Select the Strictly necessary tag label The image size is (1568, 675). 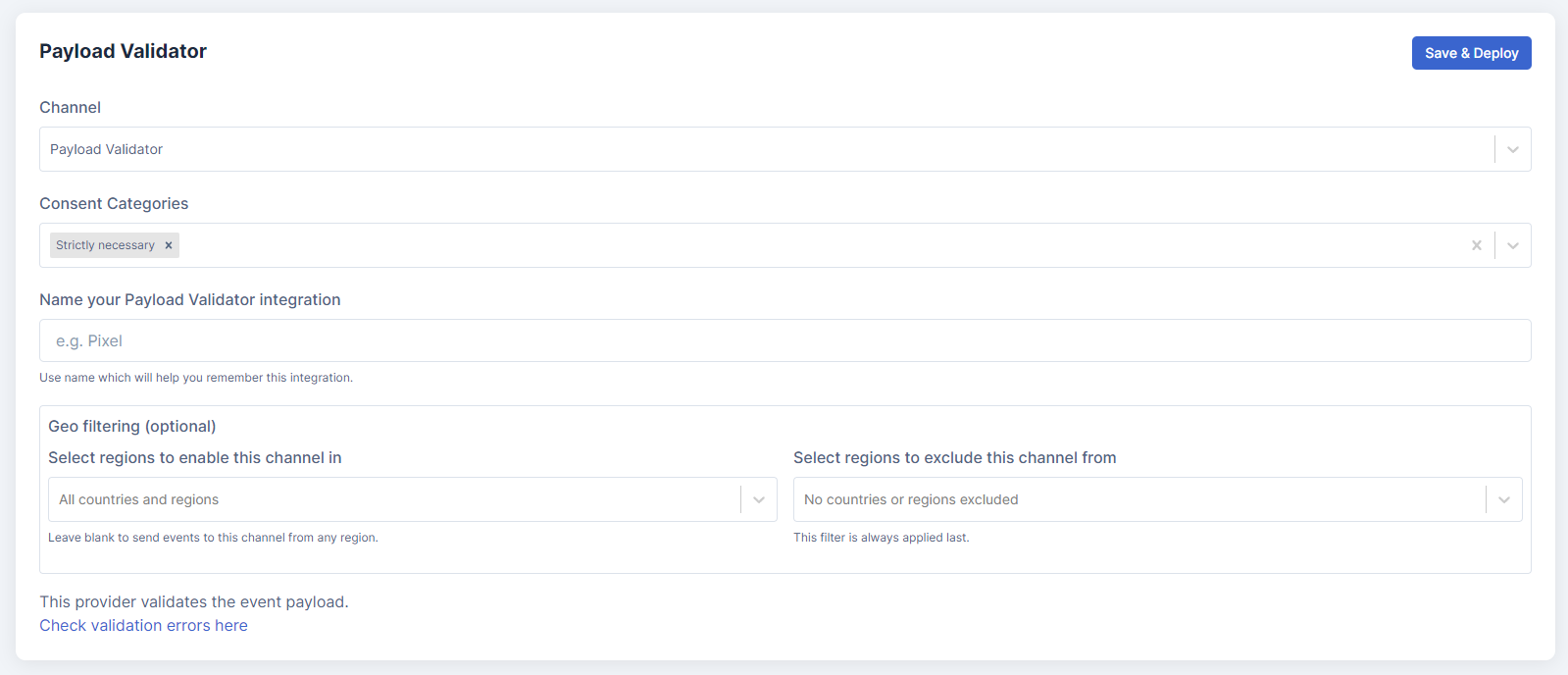pyautogui.click(x=105, y=245)
